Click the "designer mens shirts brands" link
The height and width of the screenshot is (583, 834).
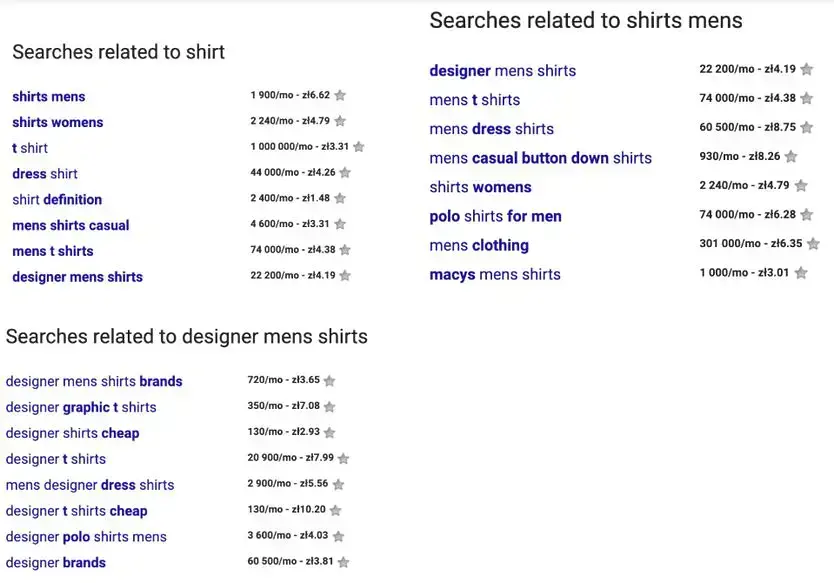(x=94, y=381)
